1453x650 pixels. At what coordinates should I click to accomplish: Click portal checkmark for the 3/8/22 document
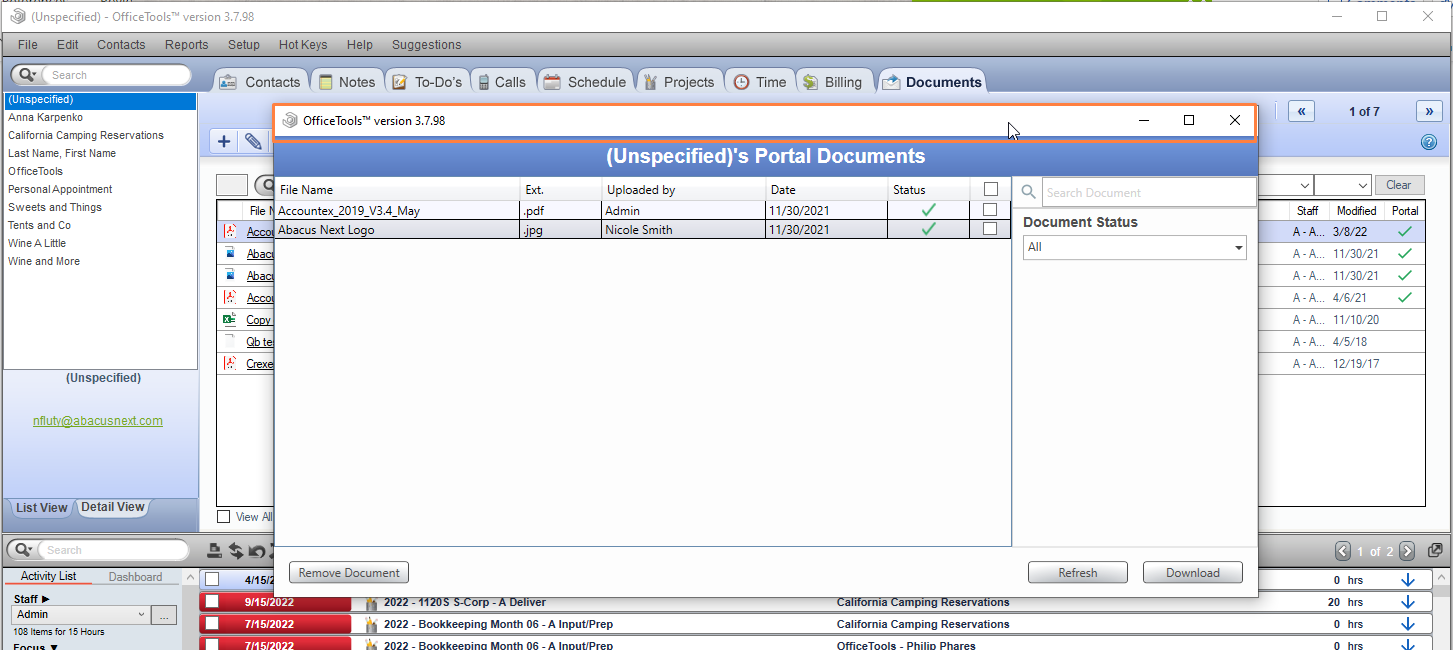click(1405, 231)
